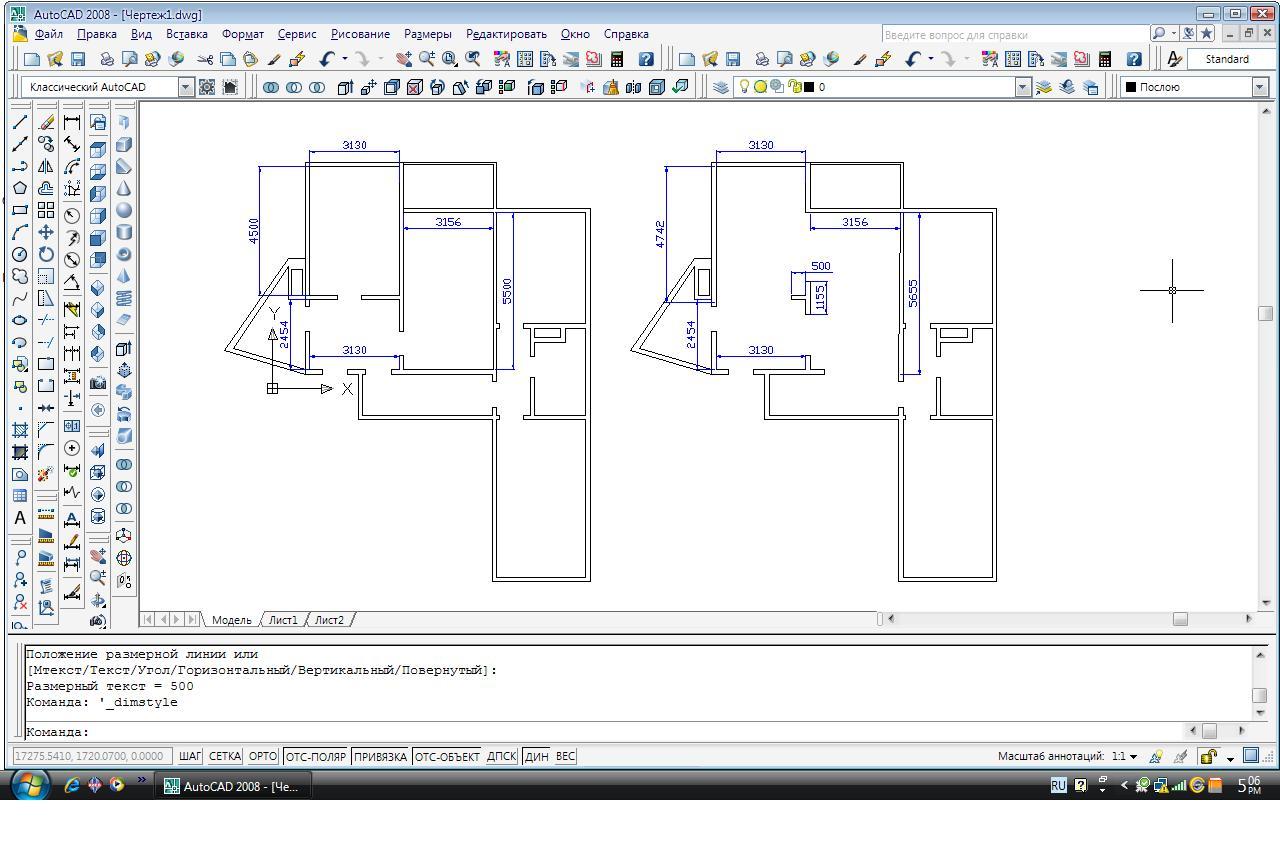Select the Polygon tool in Draw toolbar
The image size is (1280, 841).
tap(19, 189)
